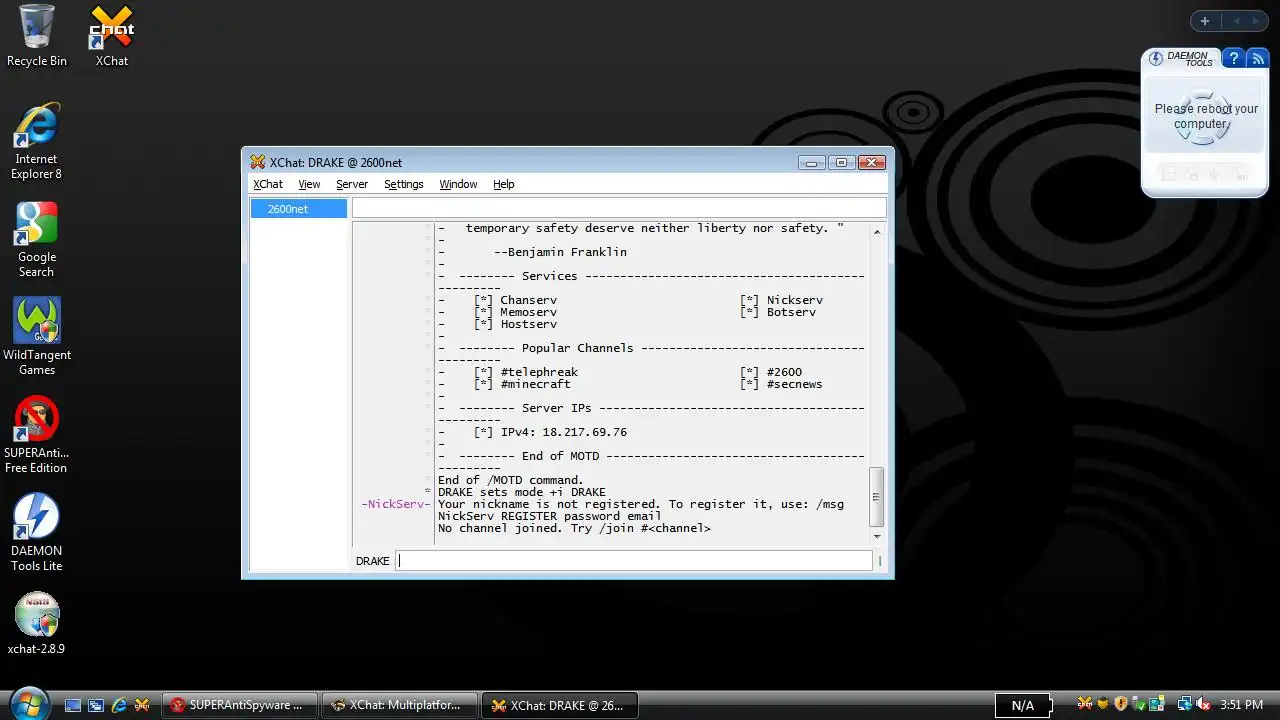The width and height of the screenshot is (1280, 720).
Task: Click the sidebar previous gadgets arrow
Action: pyautogui.click(x=1235, y=21)
